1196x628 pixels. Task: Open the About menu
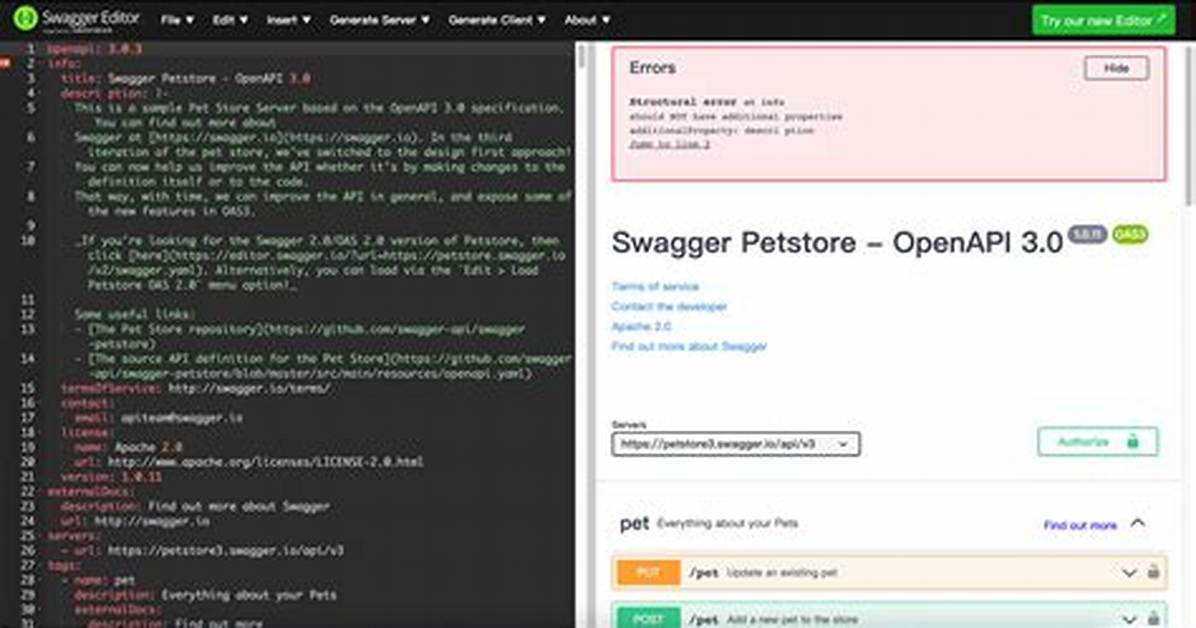587,21
